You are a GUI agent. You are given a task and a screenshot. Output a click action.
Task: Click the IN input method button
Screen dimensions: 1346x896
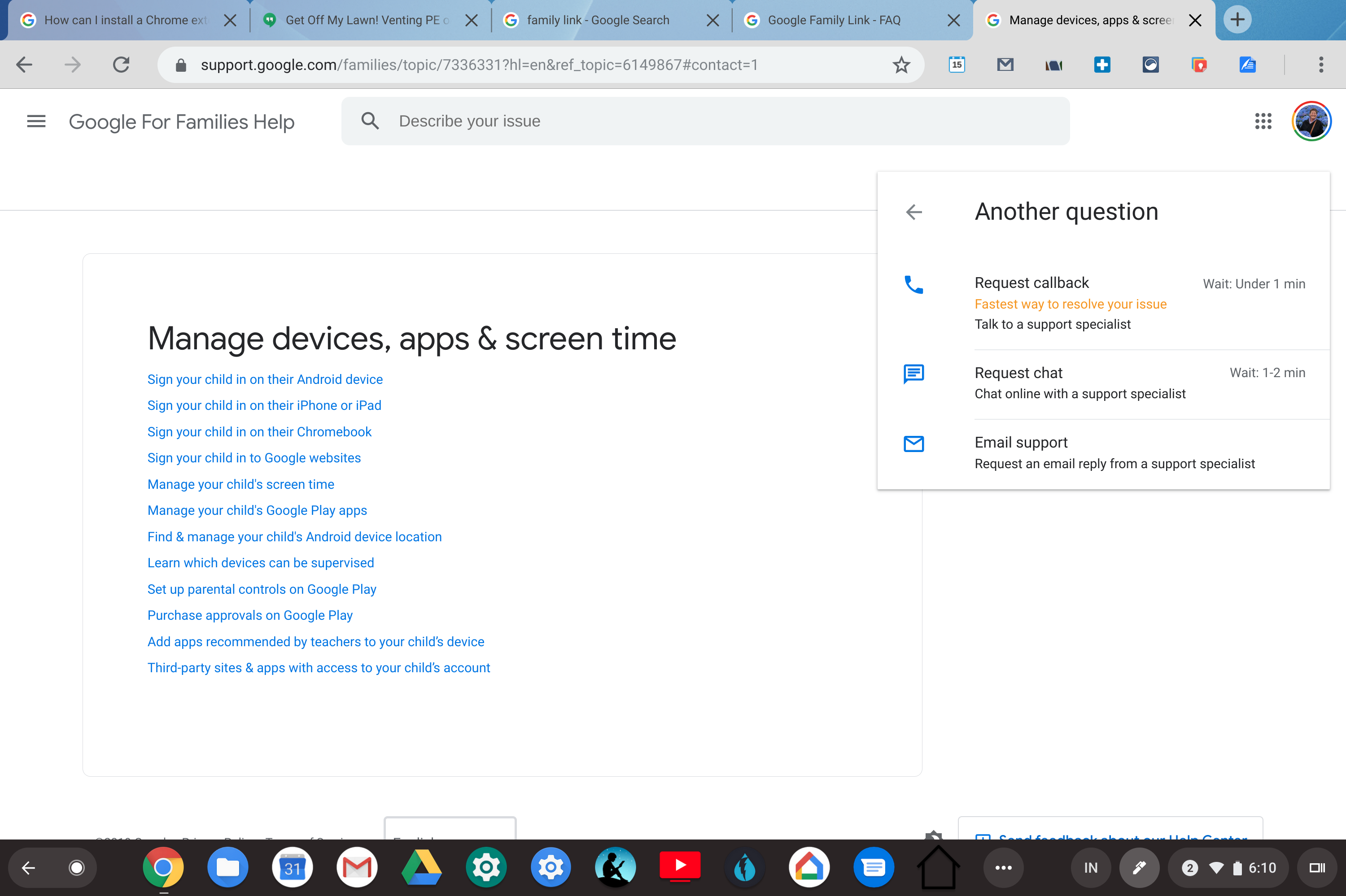point(1091,867)
